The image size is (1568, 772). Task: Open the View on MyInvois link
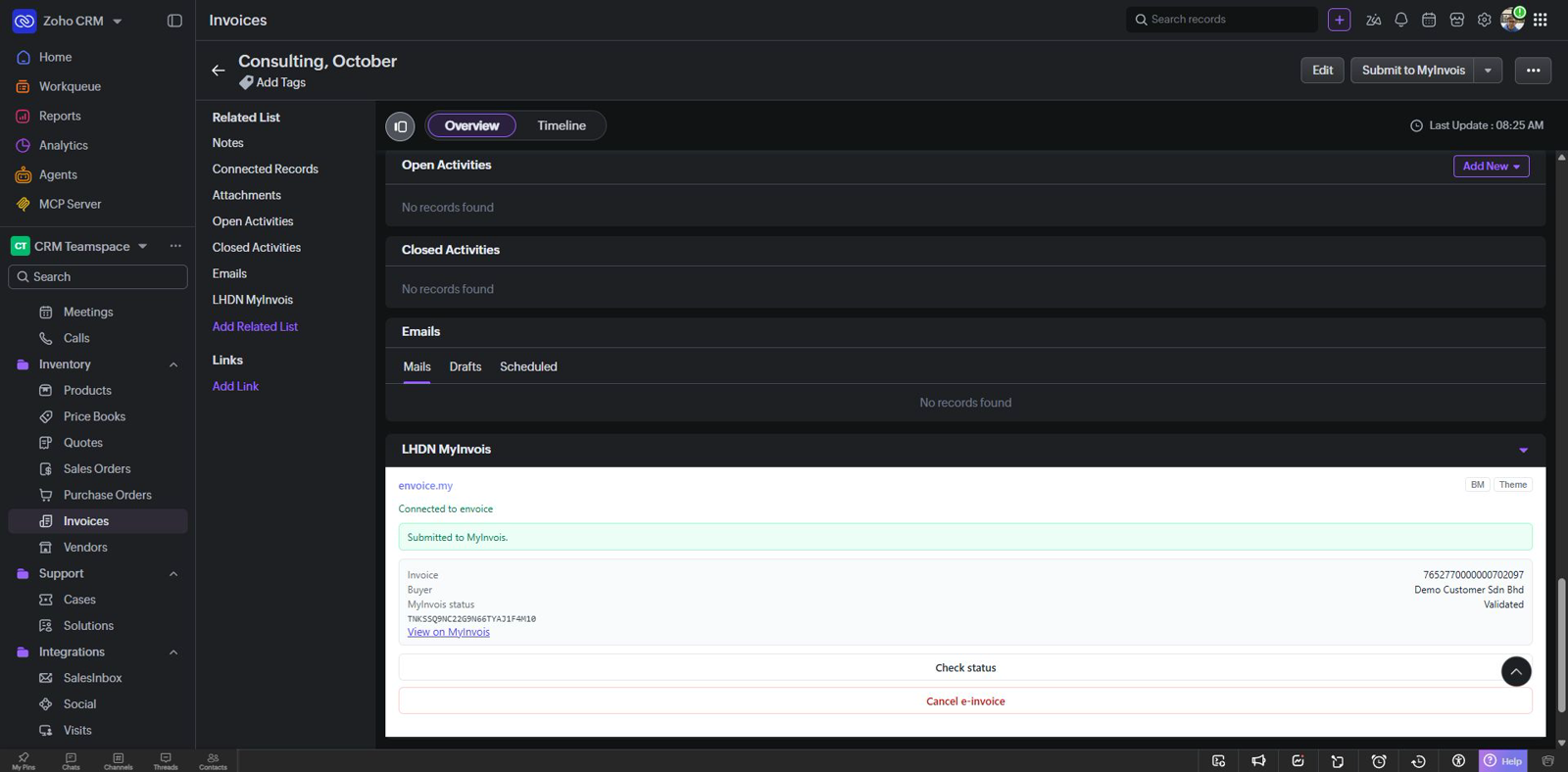click(449, 632)
